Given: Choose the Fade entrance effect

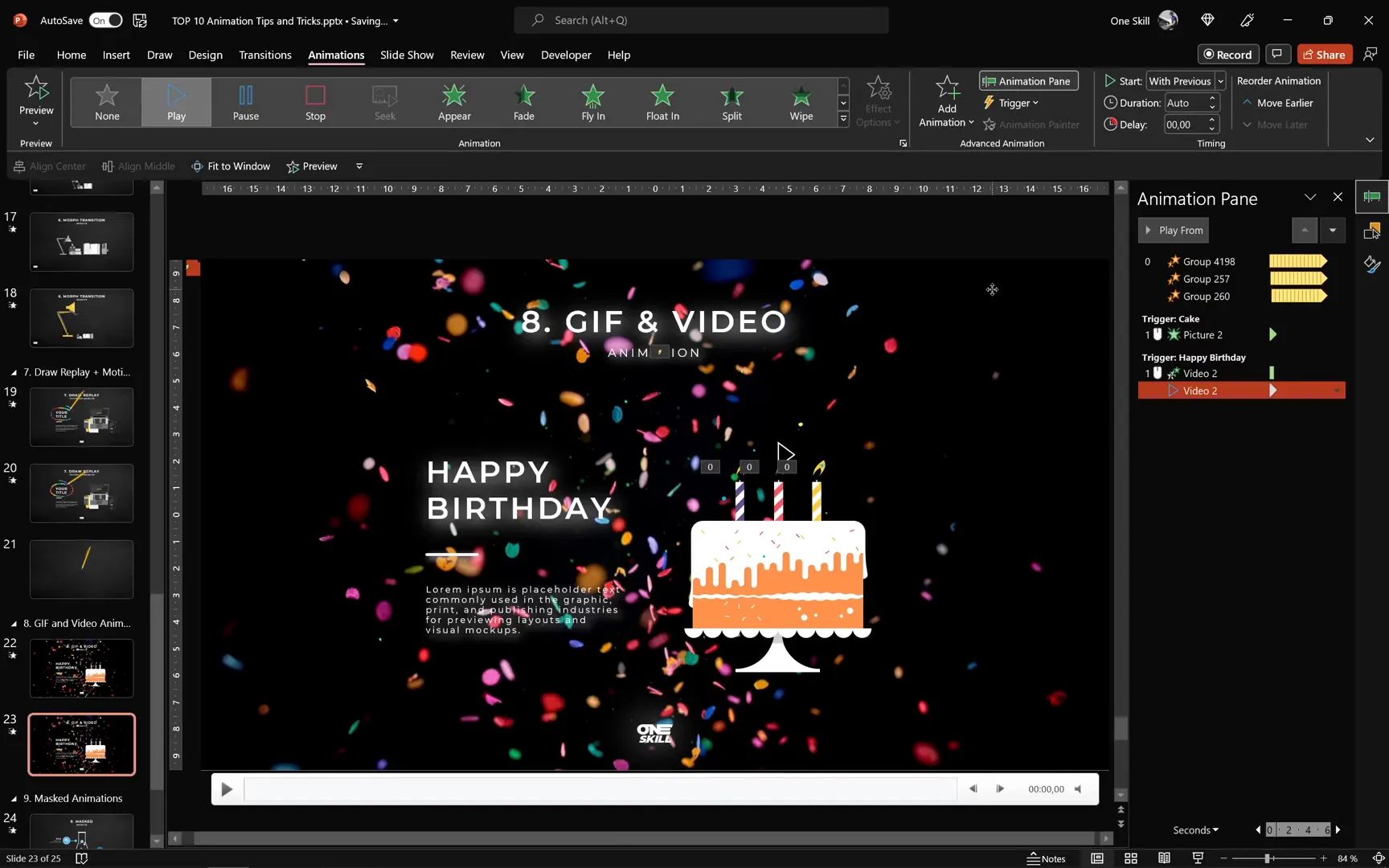Looking at the screenshot, I should (524, 102).
